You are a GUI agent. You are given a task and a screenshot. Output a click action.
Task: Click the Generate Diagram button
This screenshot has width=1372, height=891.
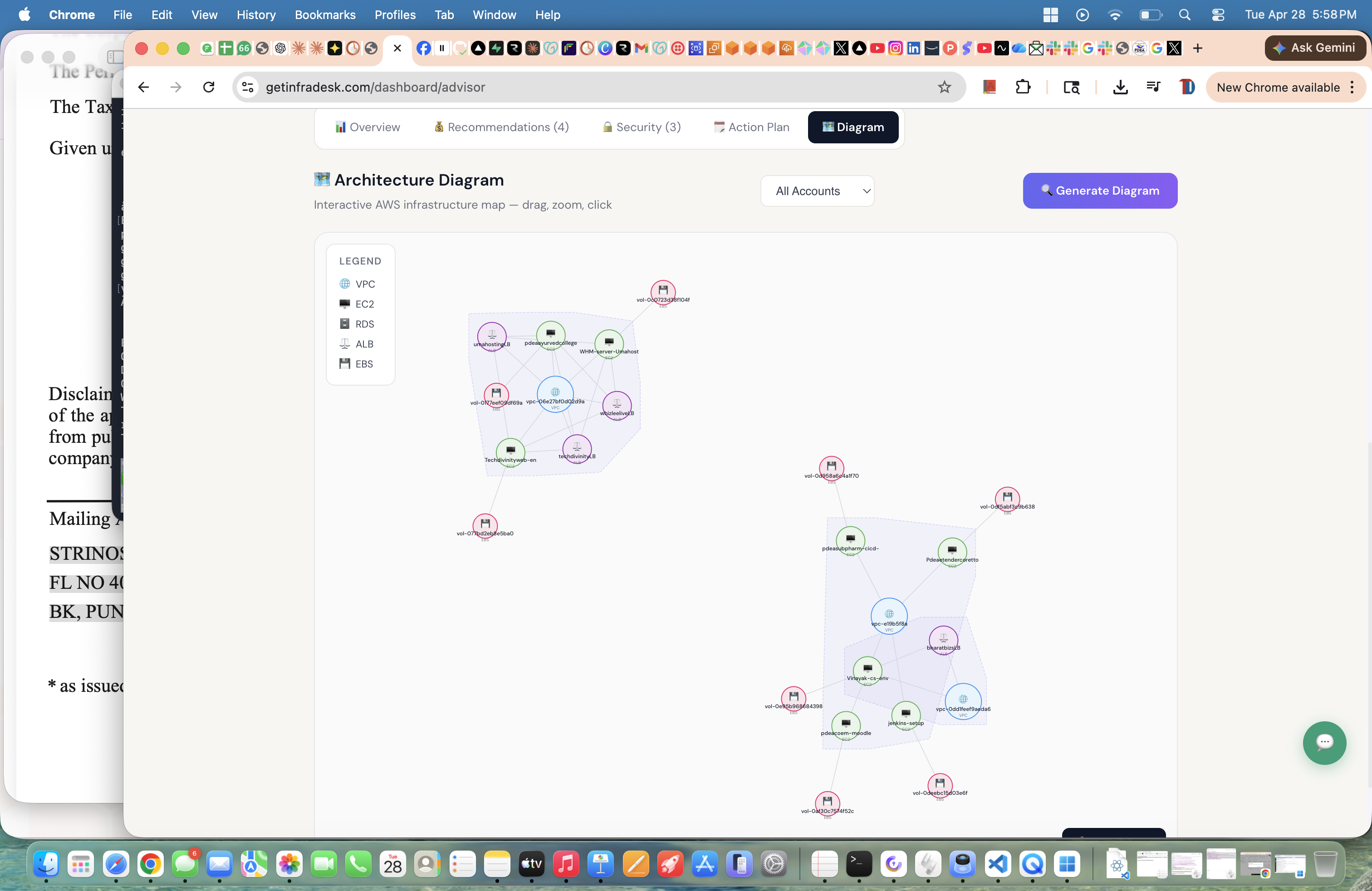click(x=1100, y=191)
